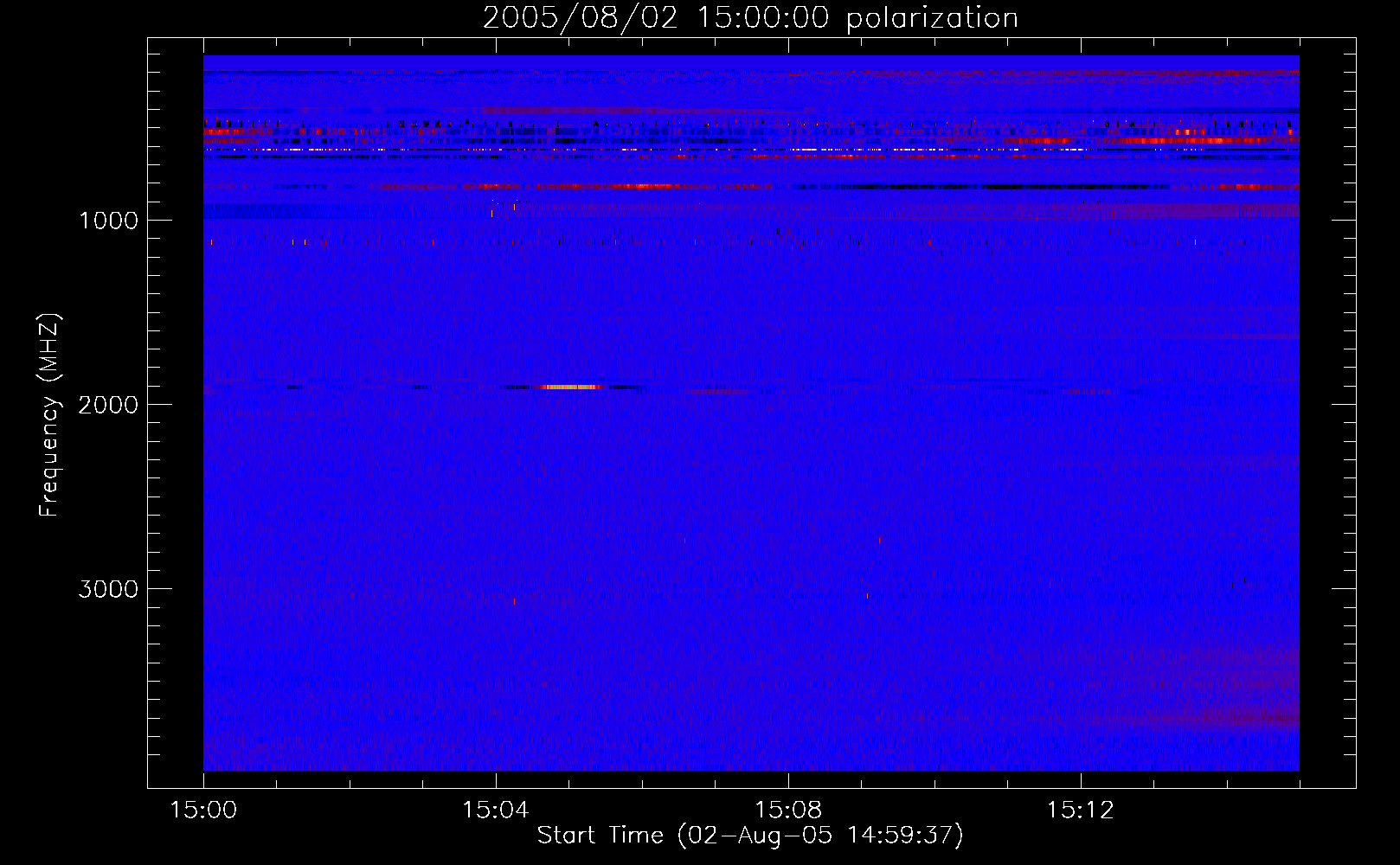Click the 15:12 time axis label

(x=1081, y=810)
